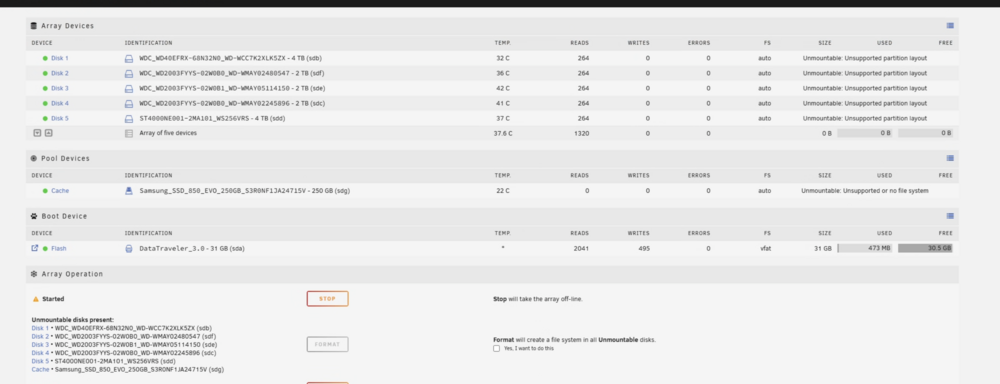Click the disk icon beside Disk 2's WMAY02480547 identification

pyautogui.click(x=128, y=73)
